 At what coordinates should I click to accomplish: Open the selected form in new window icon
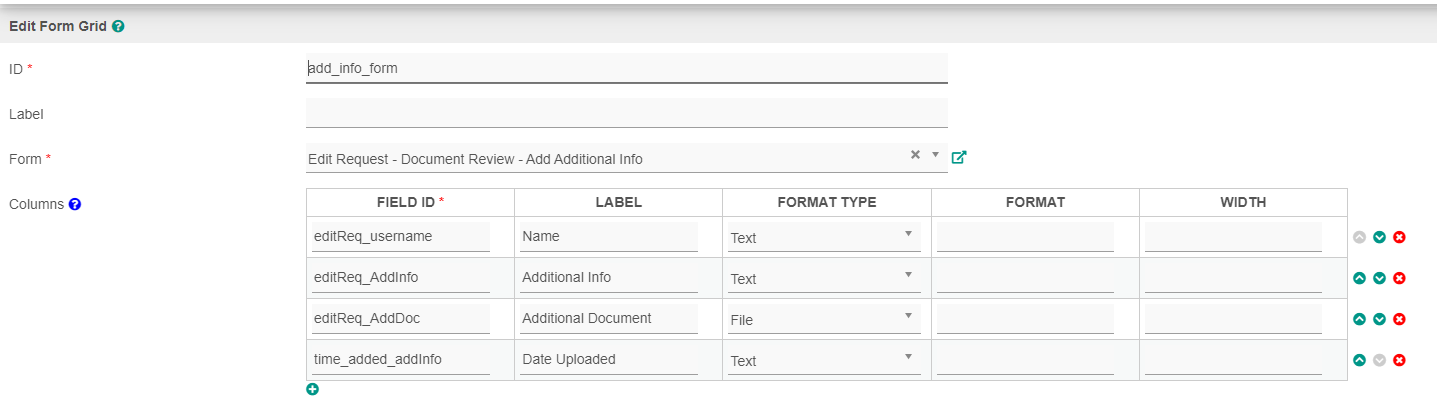coord(959,157)
